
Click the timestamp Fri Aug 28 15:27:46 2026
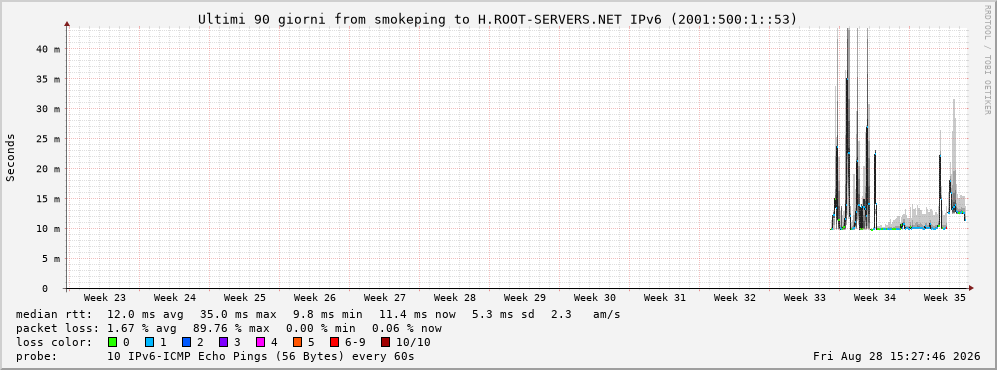[x=897, y=356]
